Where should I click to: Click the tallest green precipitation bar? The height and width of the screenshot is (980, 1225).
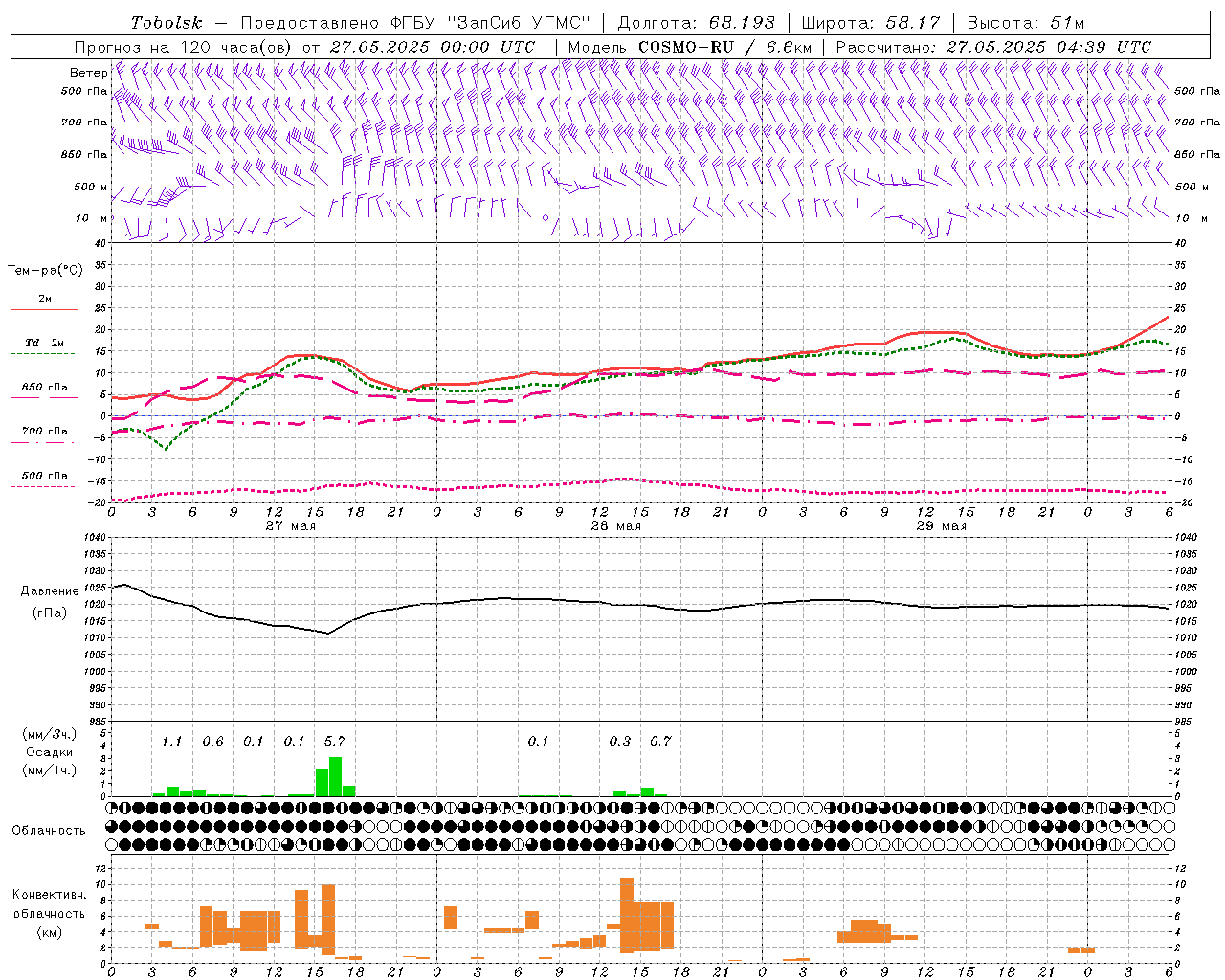[x=335, y=777]
